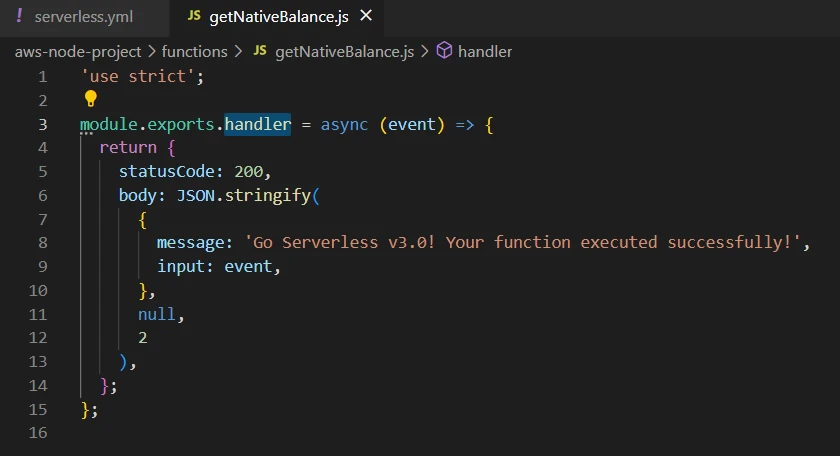Click line number 16 in the gutter
The image size is (840, 456).
pos(39,433)
